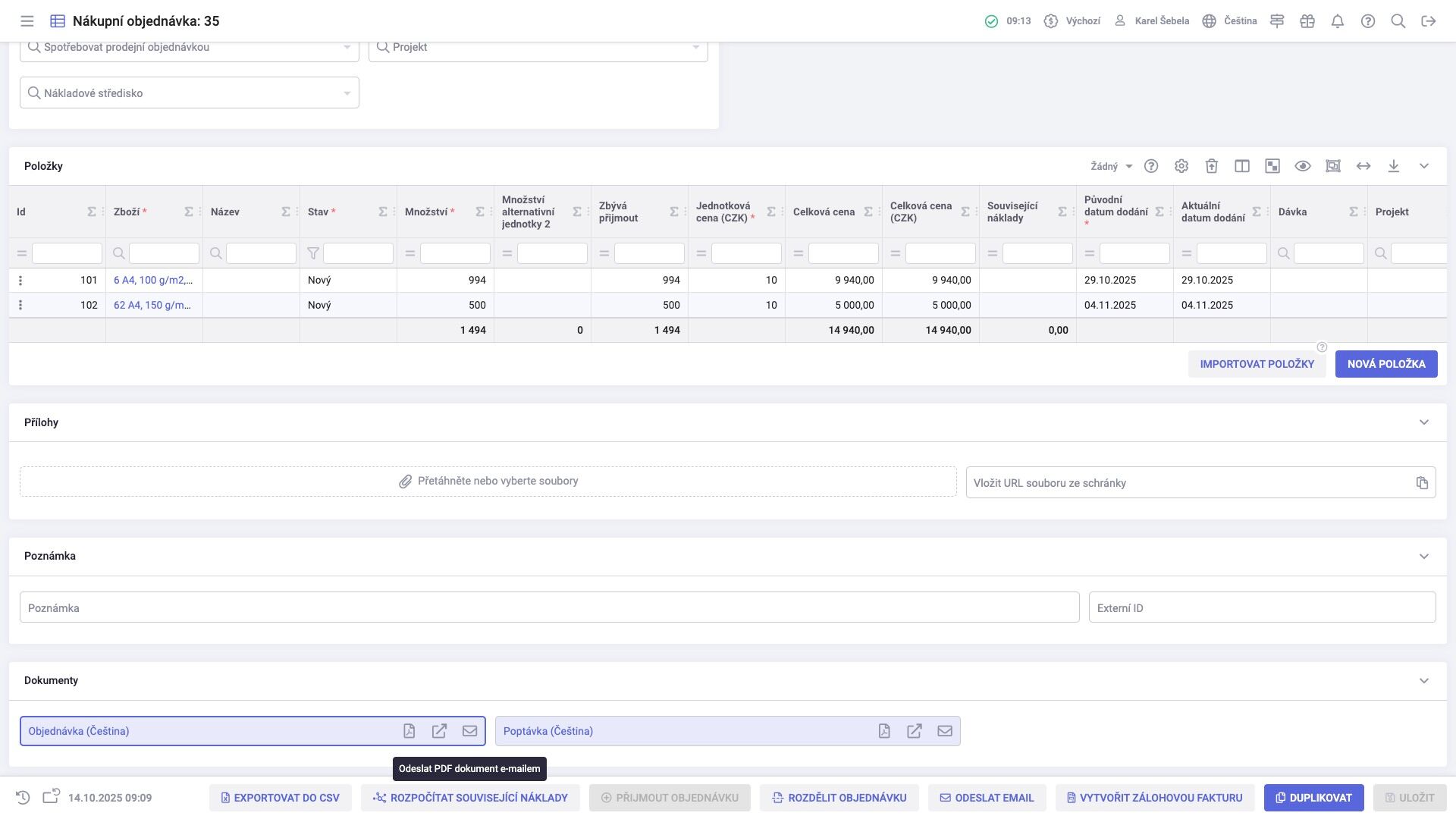This screenshot has width=1456, height=819.
Task: Click the Poznámka input field
Action: click(549, 608)
